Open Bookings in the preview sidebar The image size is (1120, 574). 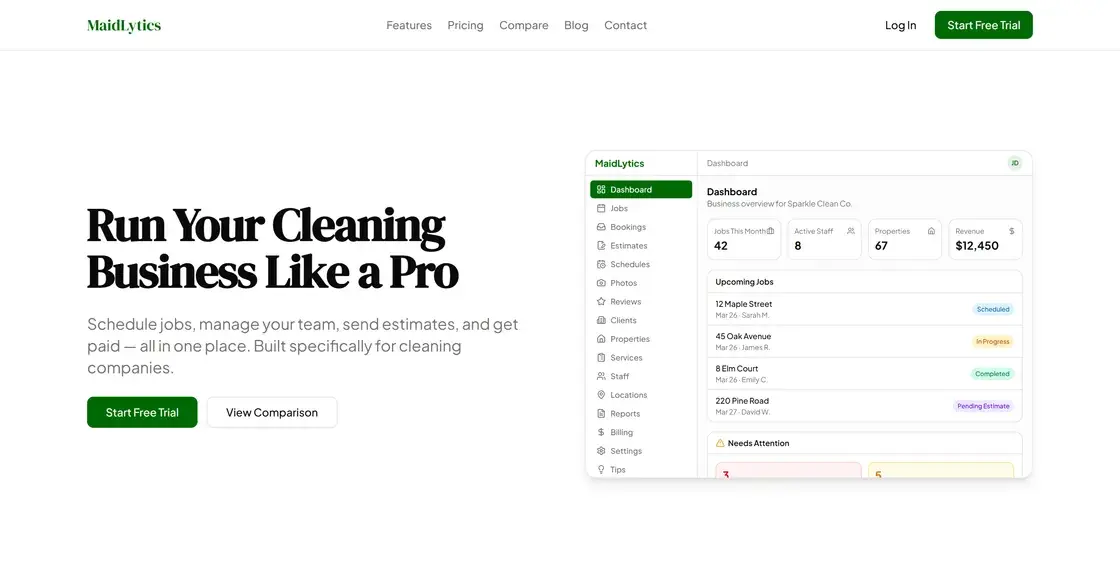(x=641, y=227)
